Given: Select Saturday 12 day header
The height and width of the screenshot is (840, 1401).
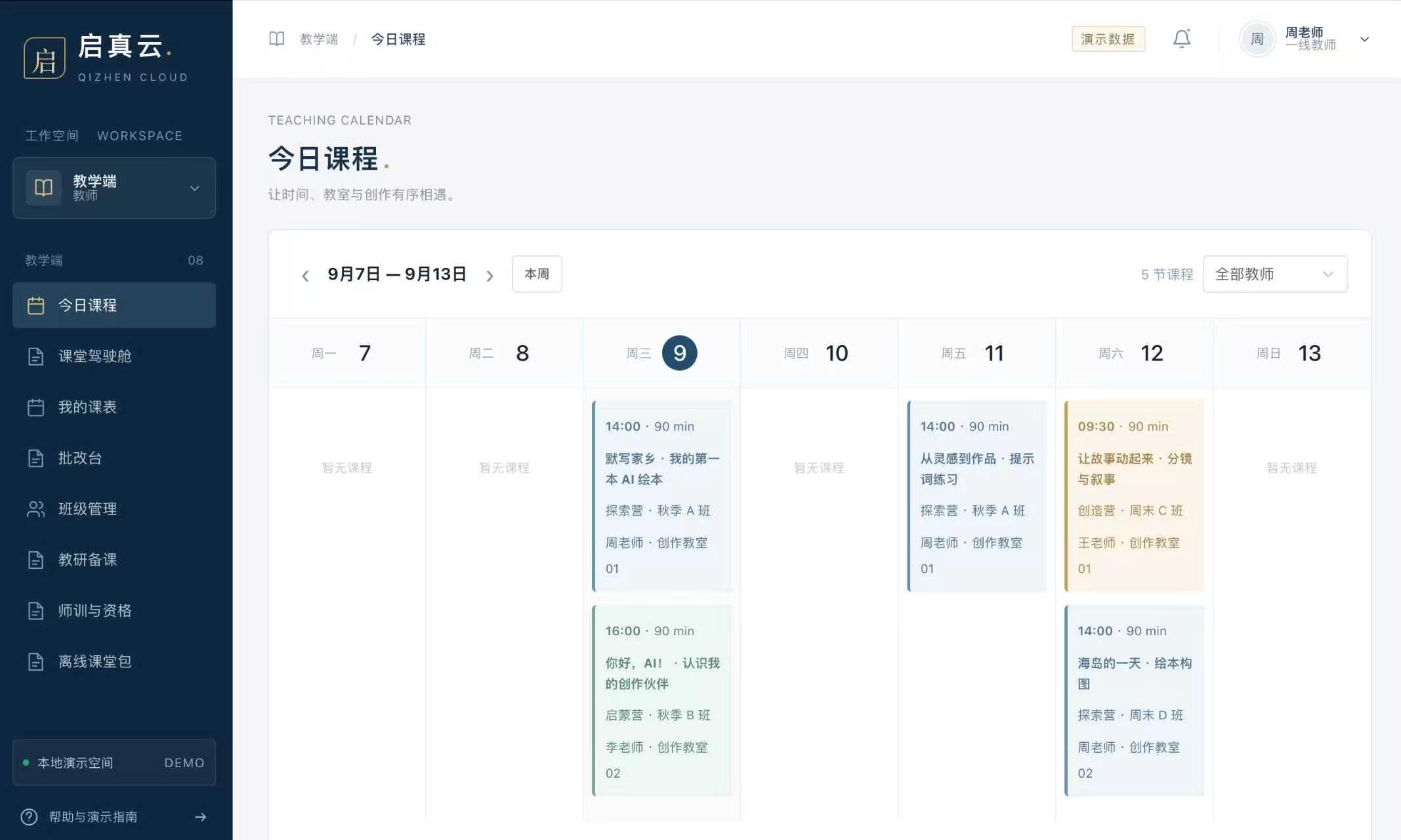Looking at the screenshot, I should [x=1134, y=353].
